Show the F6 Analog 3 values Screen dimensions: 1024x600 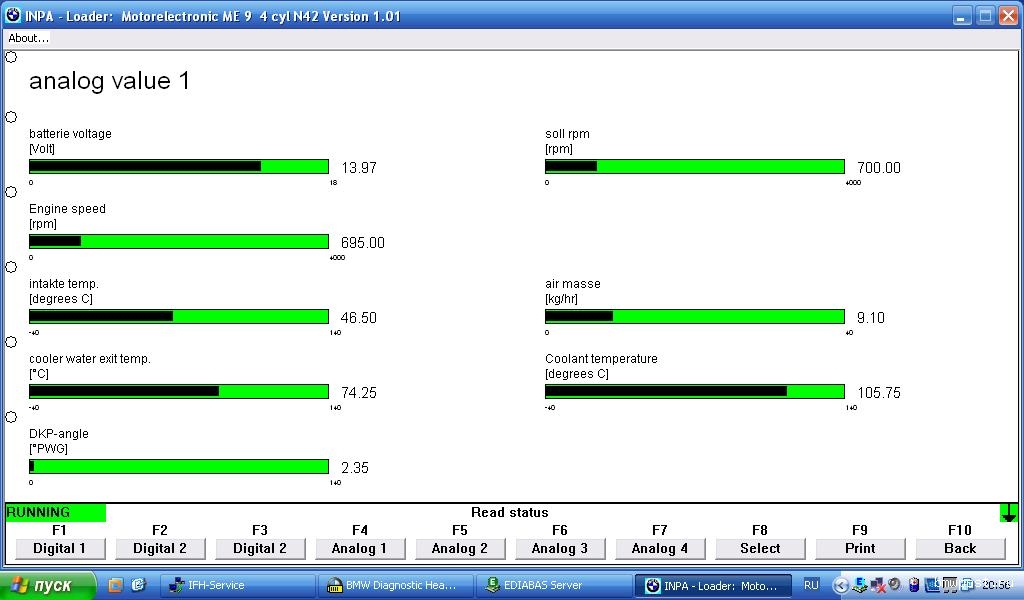pyautogui.click(x=560, y=548)
